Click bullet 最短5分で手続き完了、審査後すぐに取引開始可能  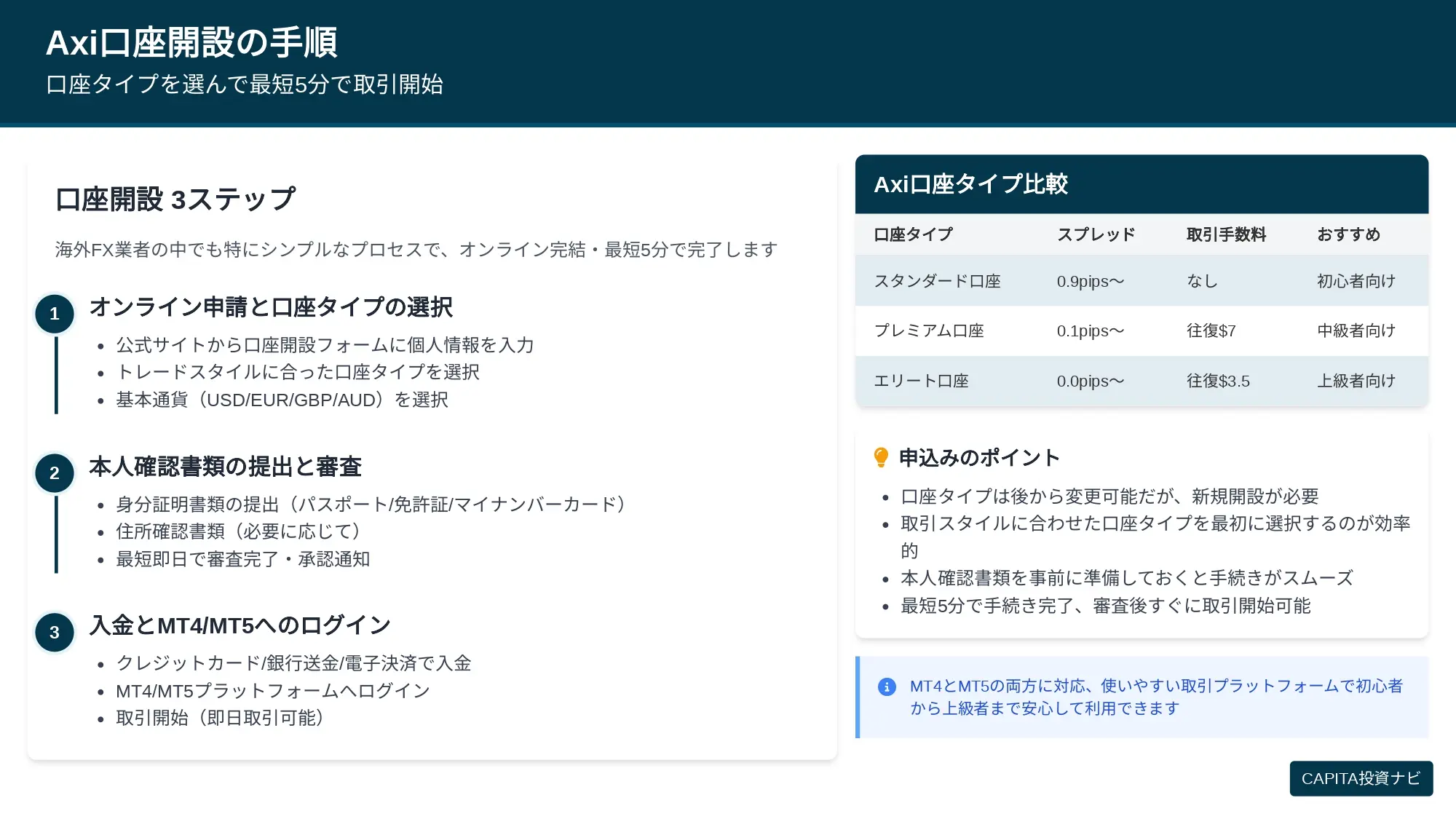pos(1105,606)
